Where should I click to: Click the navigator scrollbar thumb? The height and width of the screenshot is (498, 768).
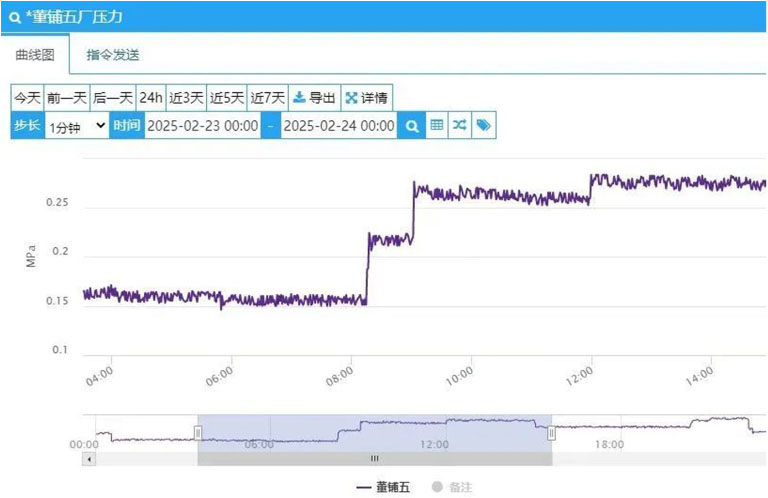375,459
